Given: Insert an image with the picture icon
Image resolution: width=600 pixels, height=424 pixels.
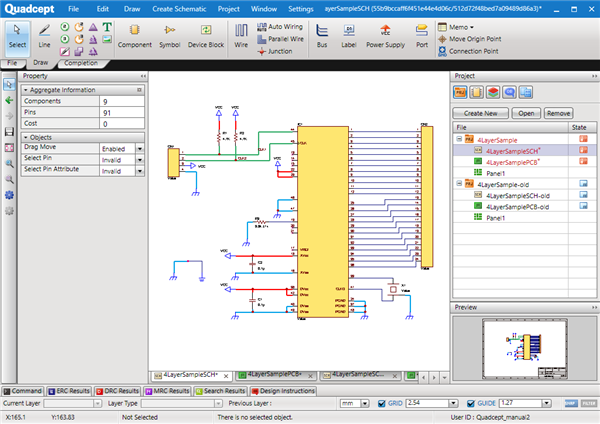Looking at the screenshot, I should 107,39.
